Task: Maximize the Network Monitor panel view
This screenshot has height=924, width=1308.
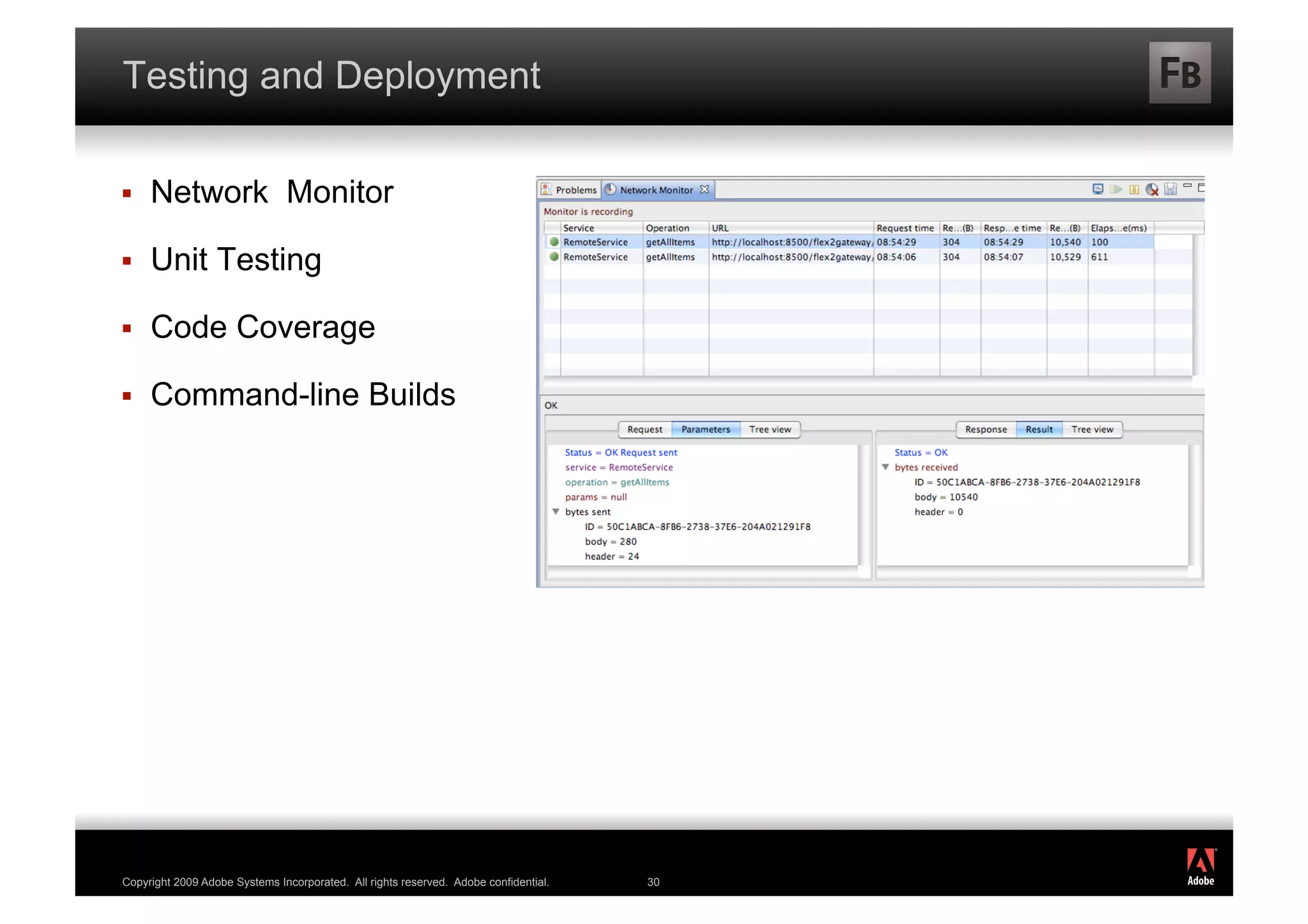Action: tap(1201, 188)
